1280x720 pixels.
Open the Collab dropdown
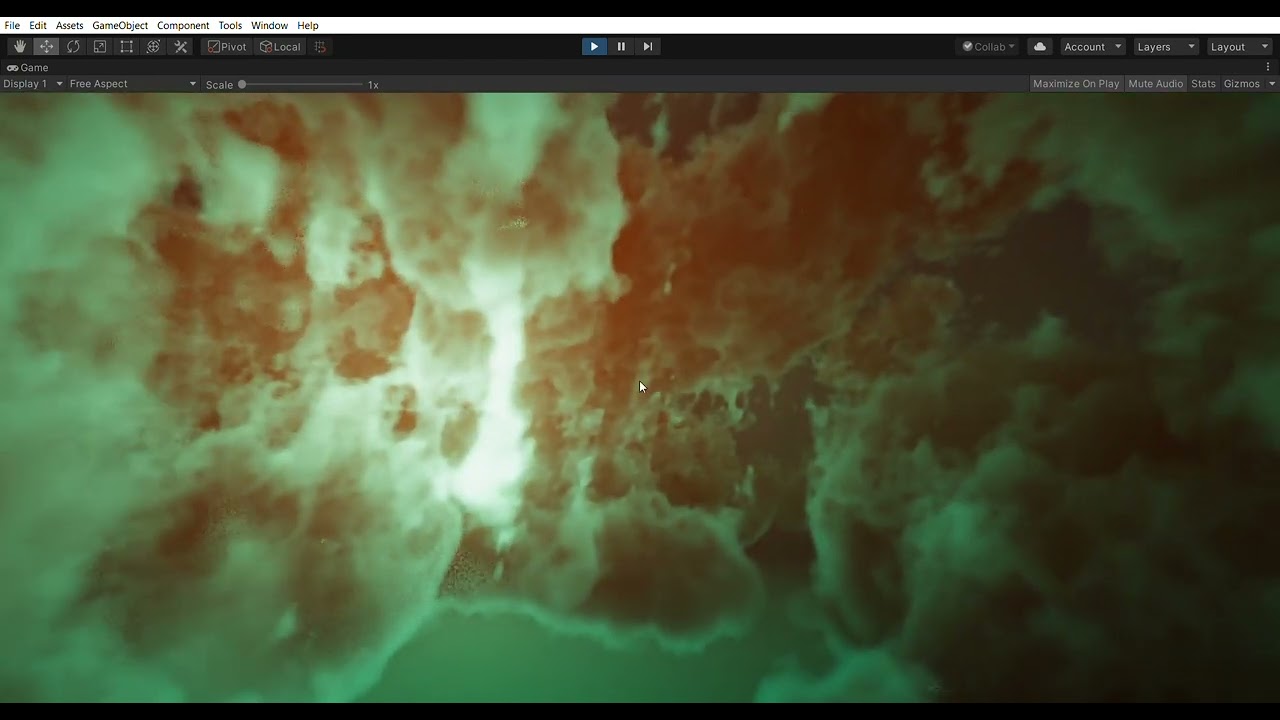tap(989, 47)
